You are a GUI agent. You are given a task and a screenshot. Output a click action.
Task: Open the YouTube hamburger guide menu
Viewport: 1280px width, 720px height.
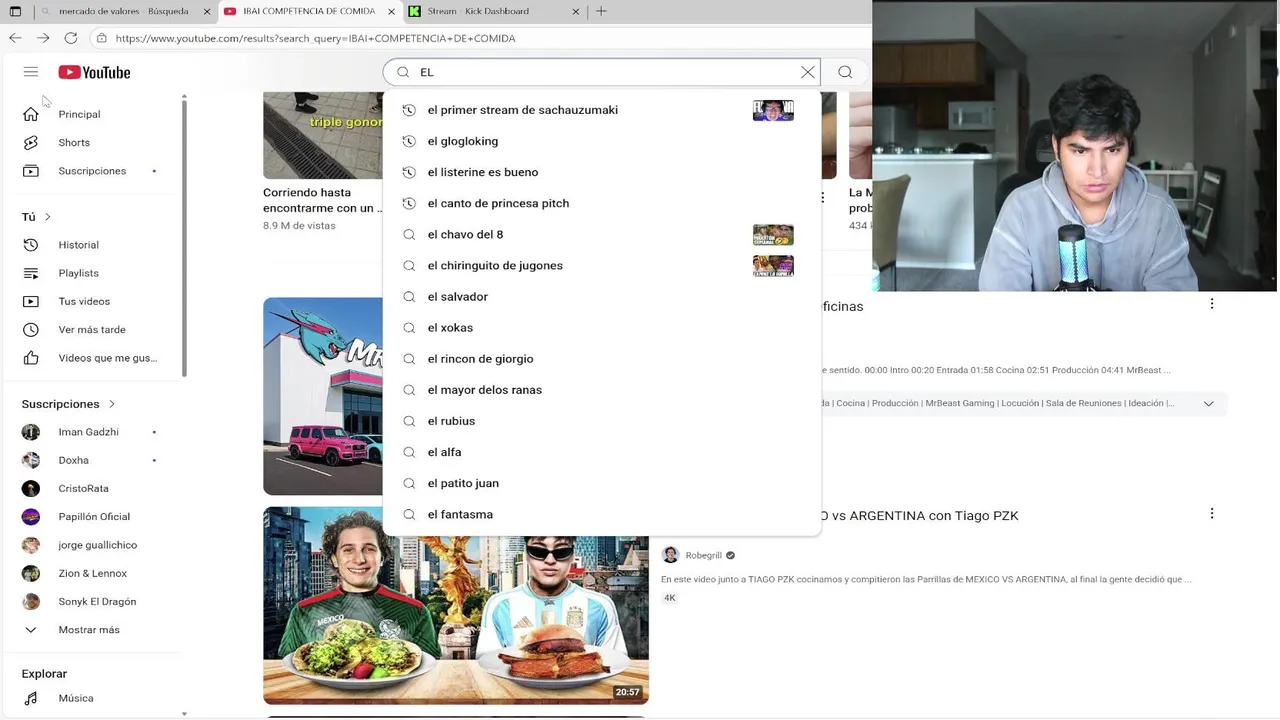(31, 72)
